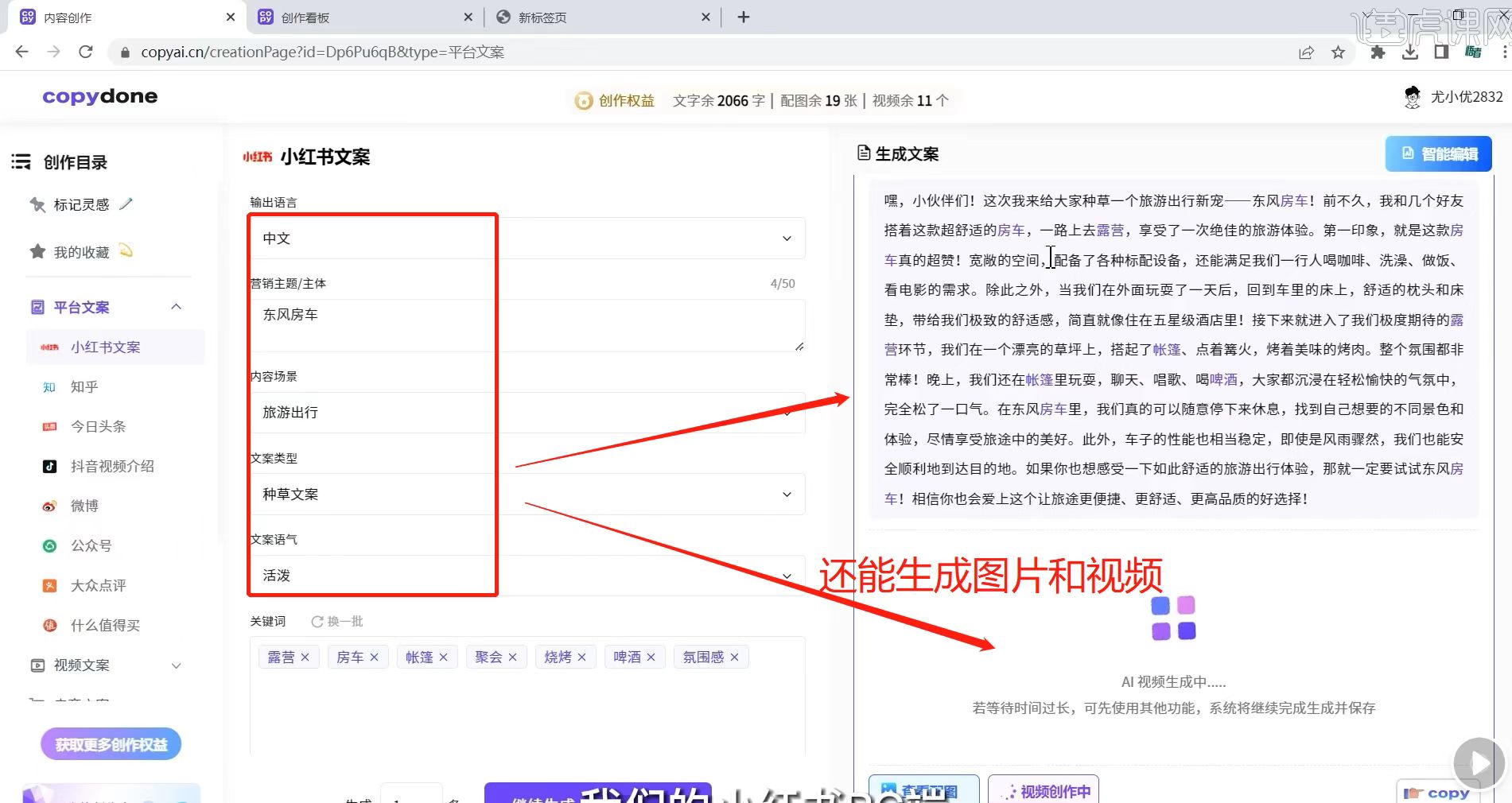Click the 小红书文案 page heading
The image size is (1512, 803).
coord(325,157)
